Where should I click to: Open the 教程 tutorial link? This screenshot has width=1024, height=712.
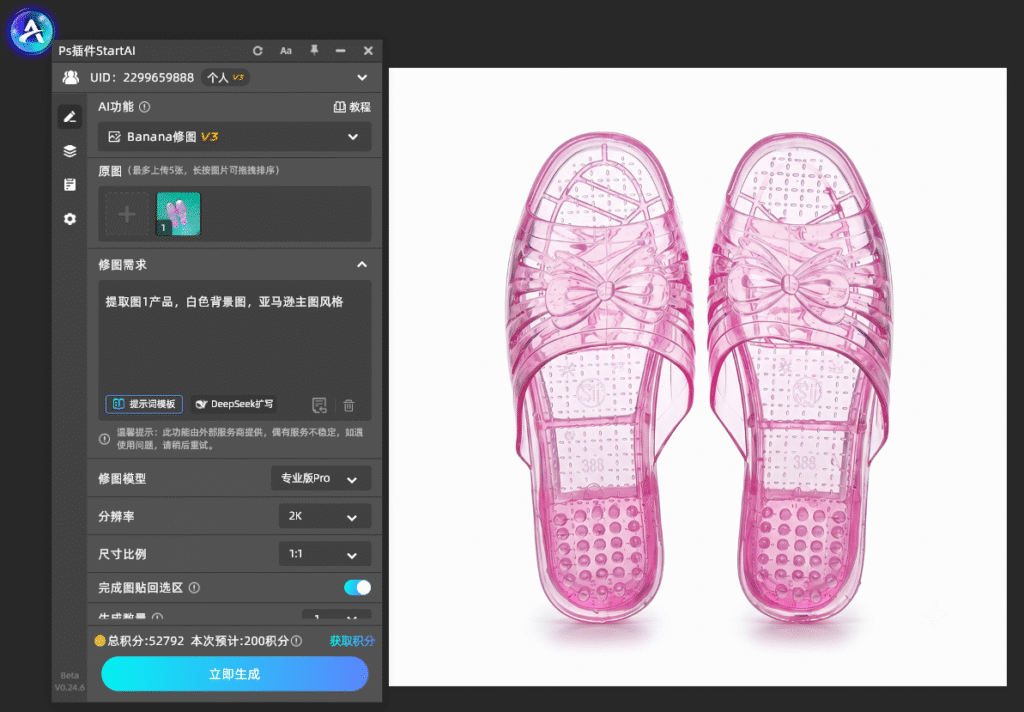pyautogui.click(x=352, y=107)
